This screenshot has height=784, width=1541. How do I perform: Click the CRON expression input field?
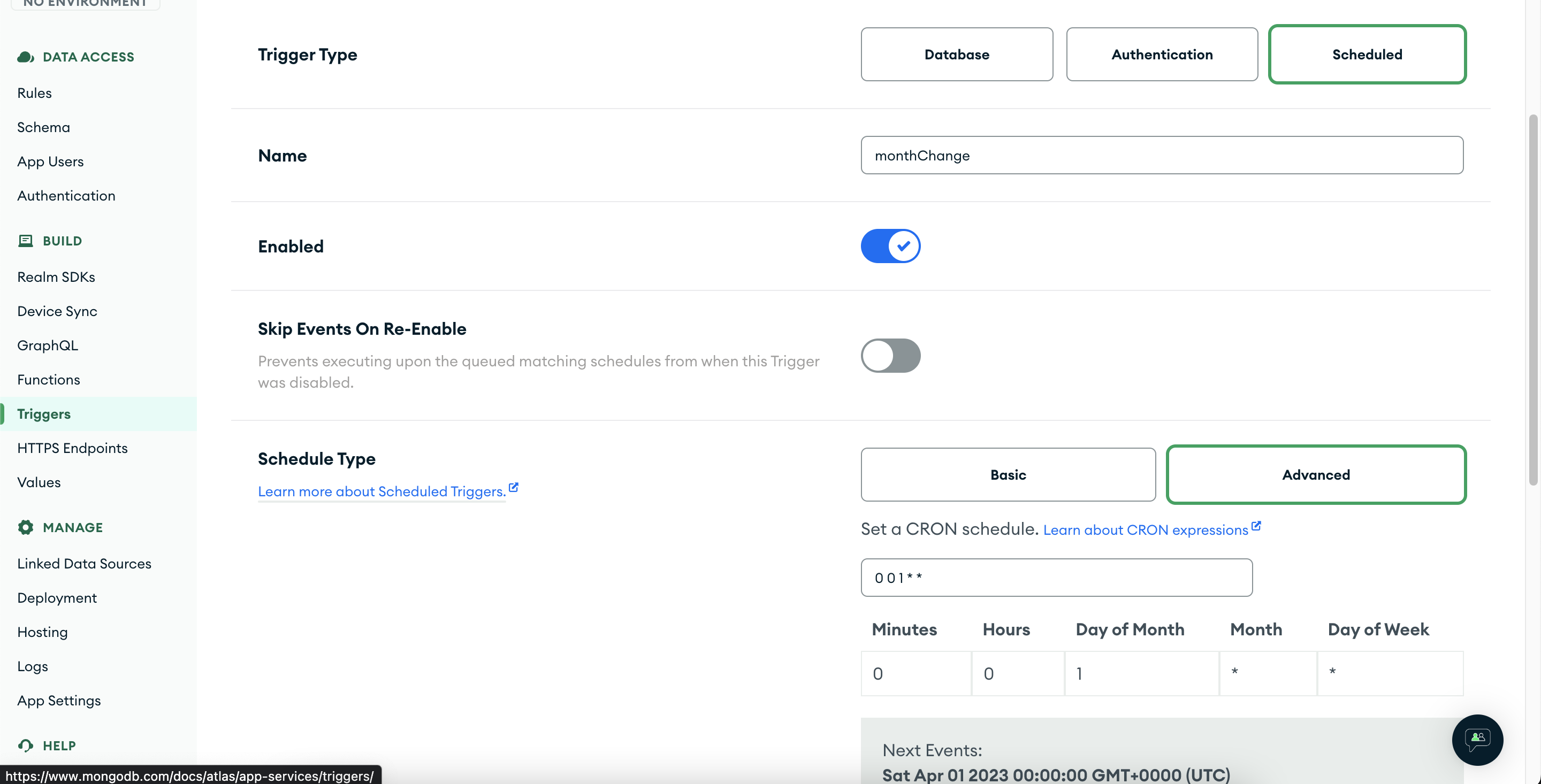(x=1056, y=578)
